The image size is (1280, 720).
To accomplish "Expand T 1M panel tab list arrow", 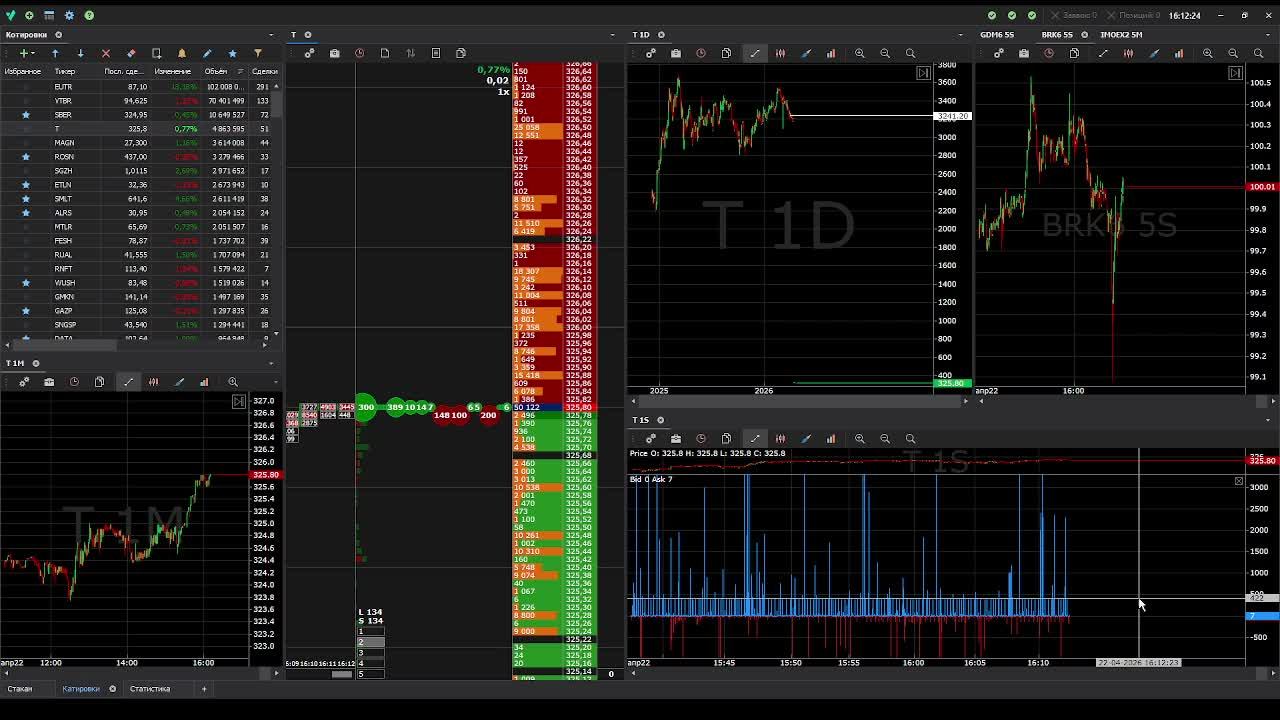I will (272, 363).
